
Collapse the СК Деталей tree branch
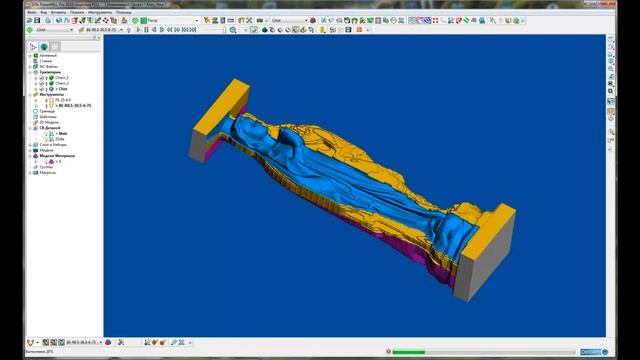[30, 128]
